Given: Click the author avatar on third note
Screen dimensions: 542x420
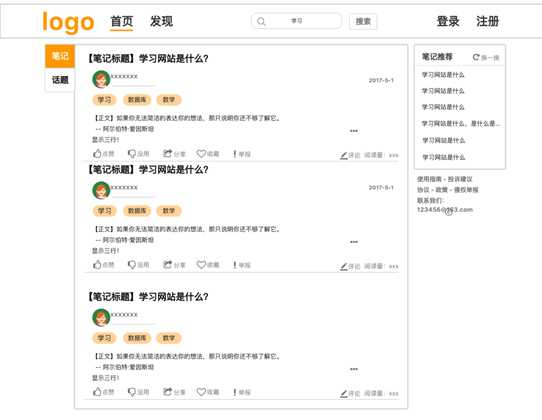Looking at the screenshot, I should click(x=101, y=318).
